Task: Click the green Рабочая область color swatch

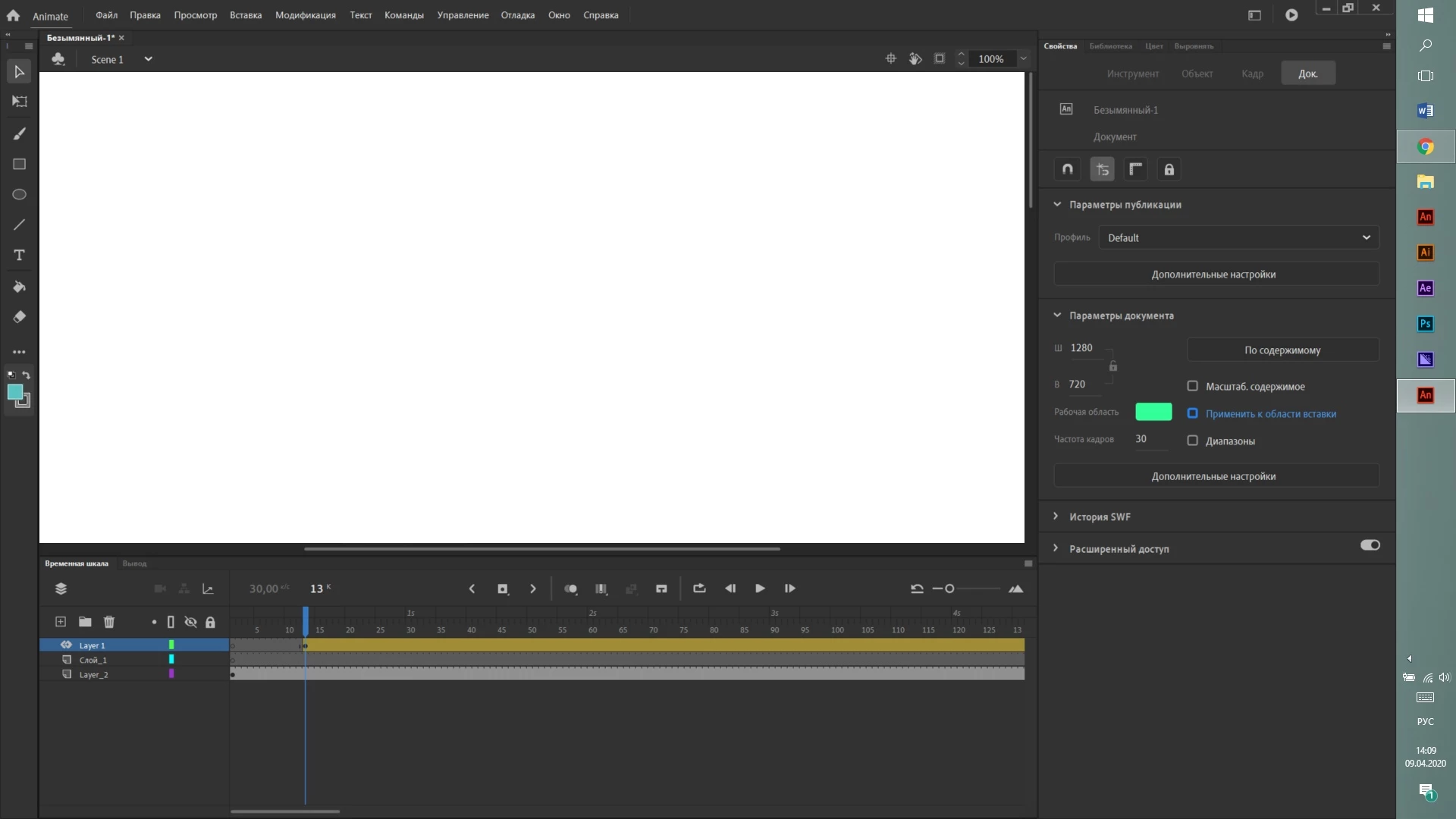Action: [1153, 412]
